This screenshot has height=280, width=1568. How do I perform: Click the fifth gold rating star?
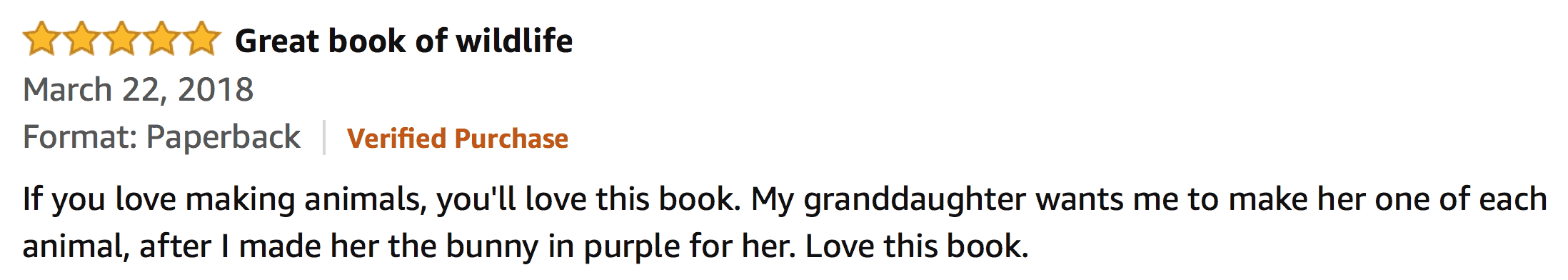[x=202, y=39]
